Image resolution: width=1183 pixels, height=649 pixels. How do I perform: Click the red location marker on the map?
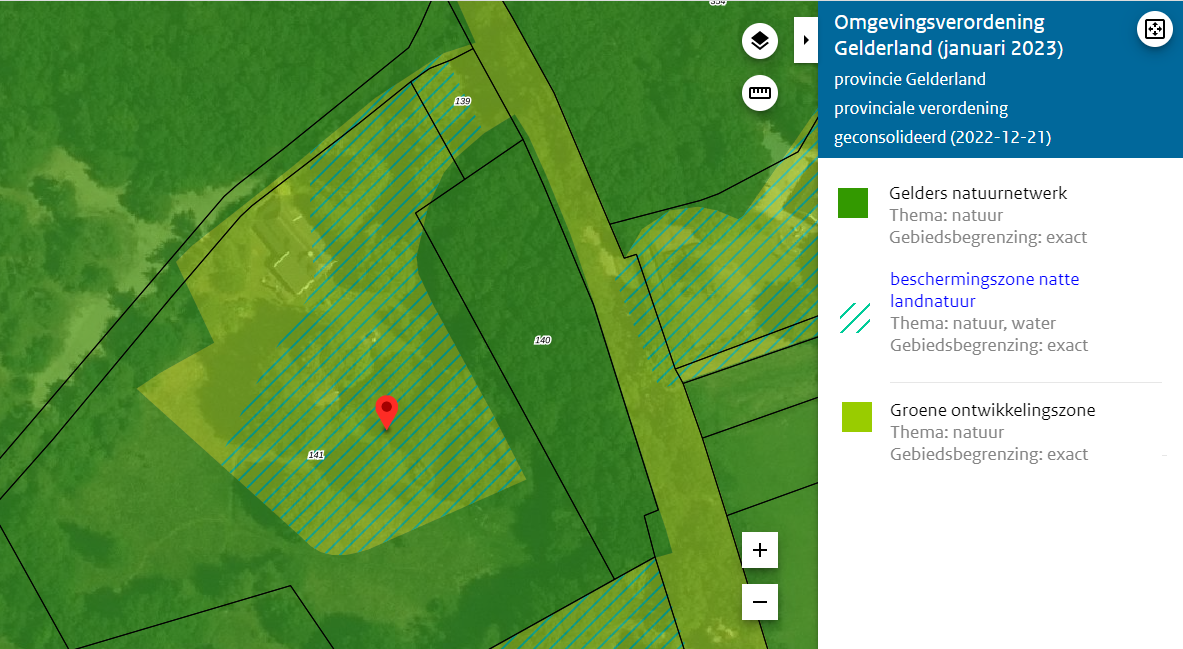388,412
